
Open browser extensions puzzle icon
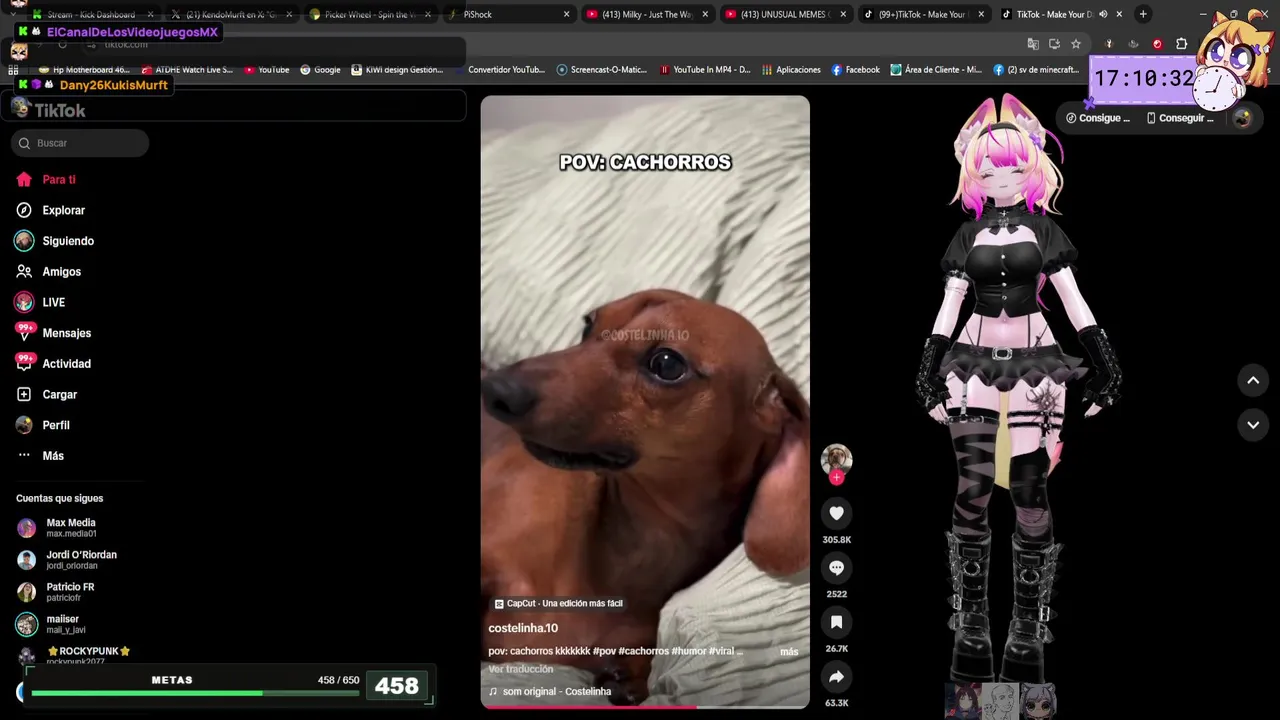coord(1182,44)
